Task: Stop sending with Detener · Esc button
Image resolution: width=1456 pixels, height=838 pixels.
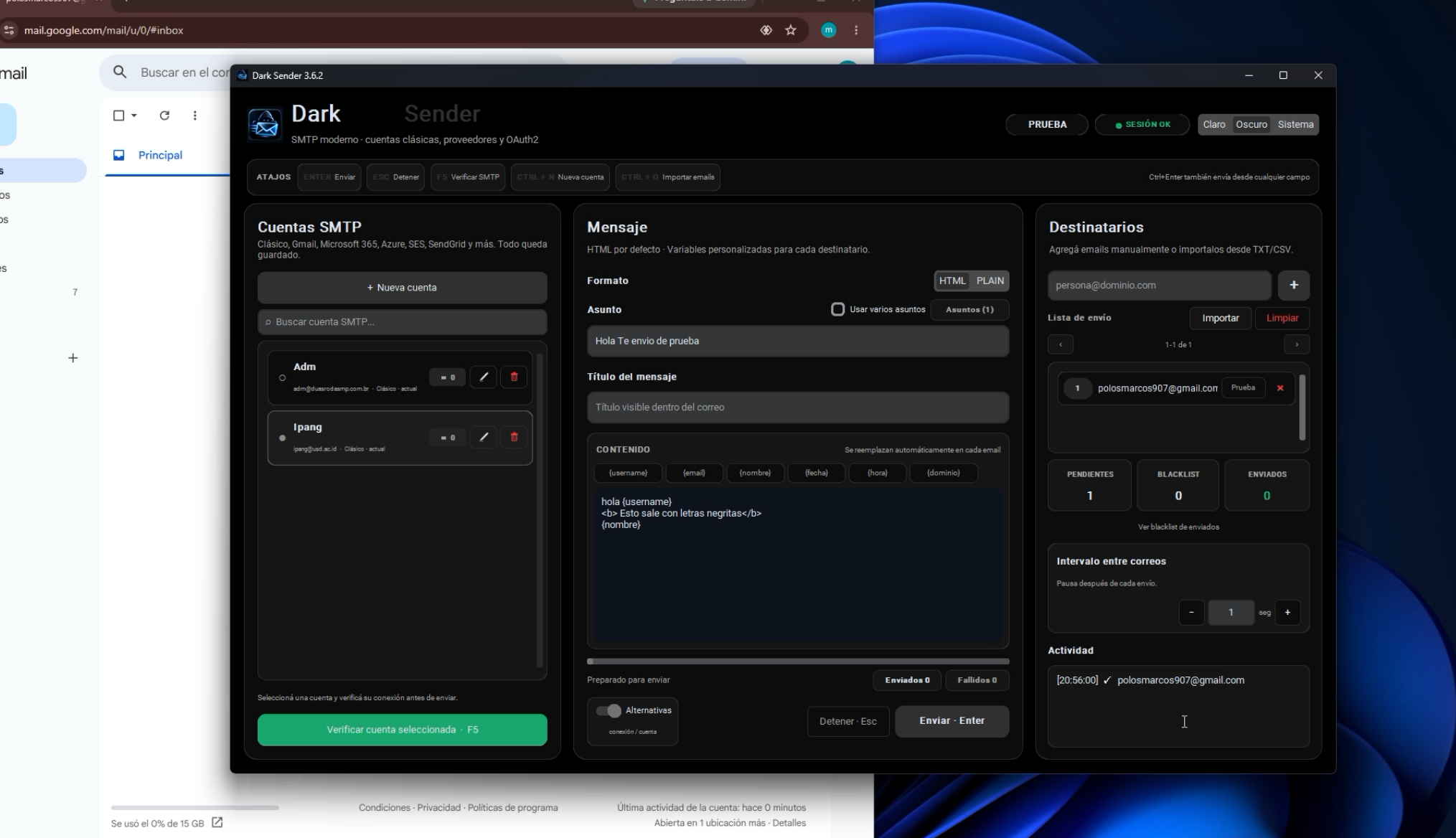Action: (x=848, y=721)
